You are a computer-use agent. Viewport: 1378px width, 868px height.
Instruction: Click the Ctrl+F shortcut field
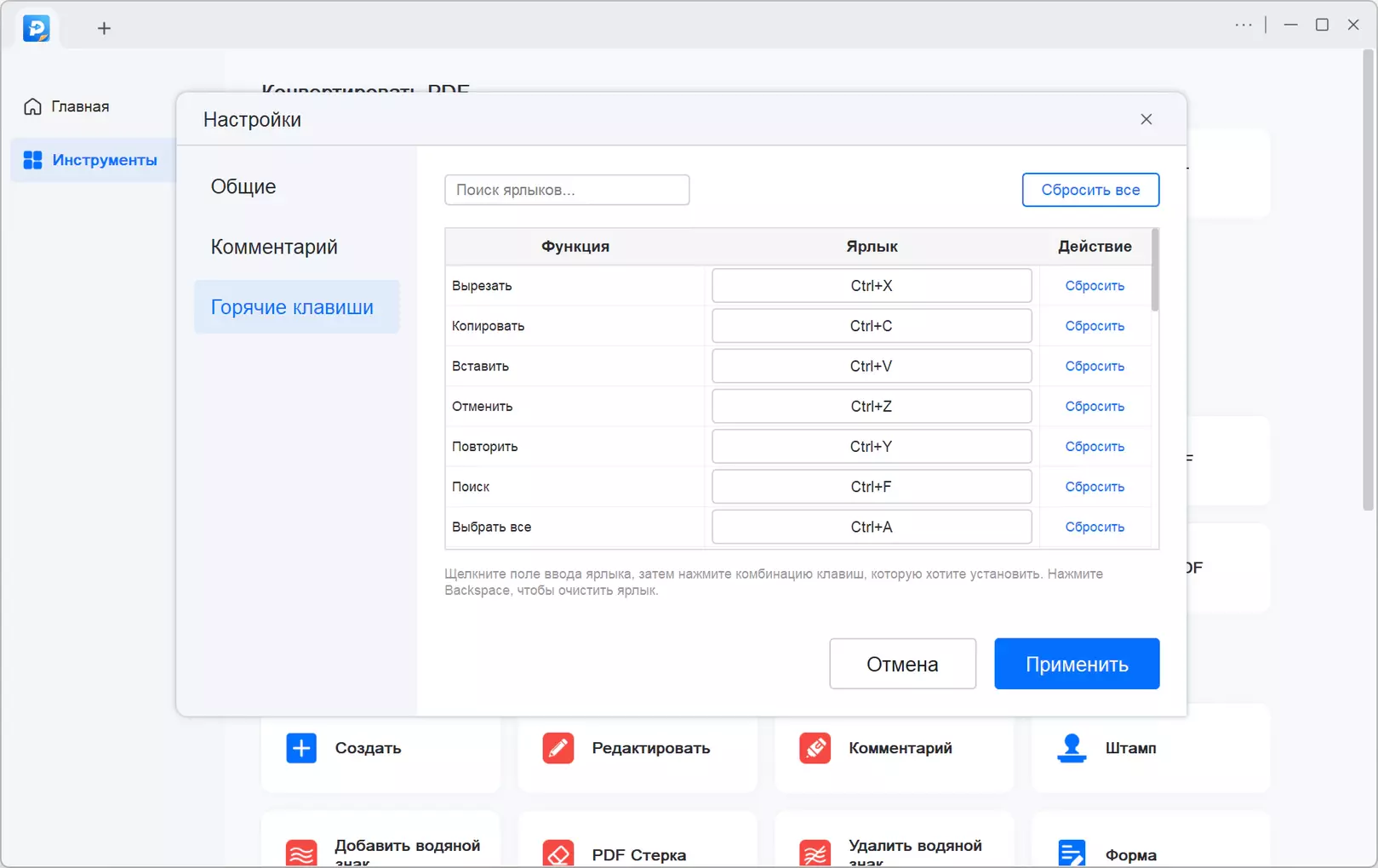(x=872, y=487)
